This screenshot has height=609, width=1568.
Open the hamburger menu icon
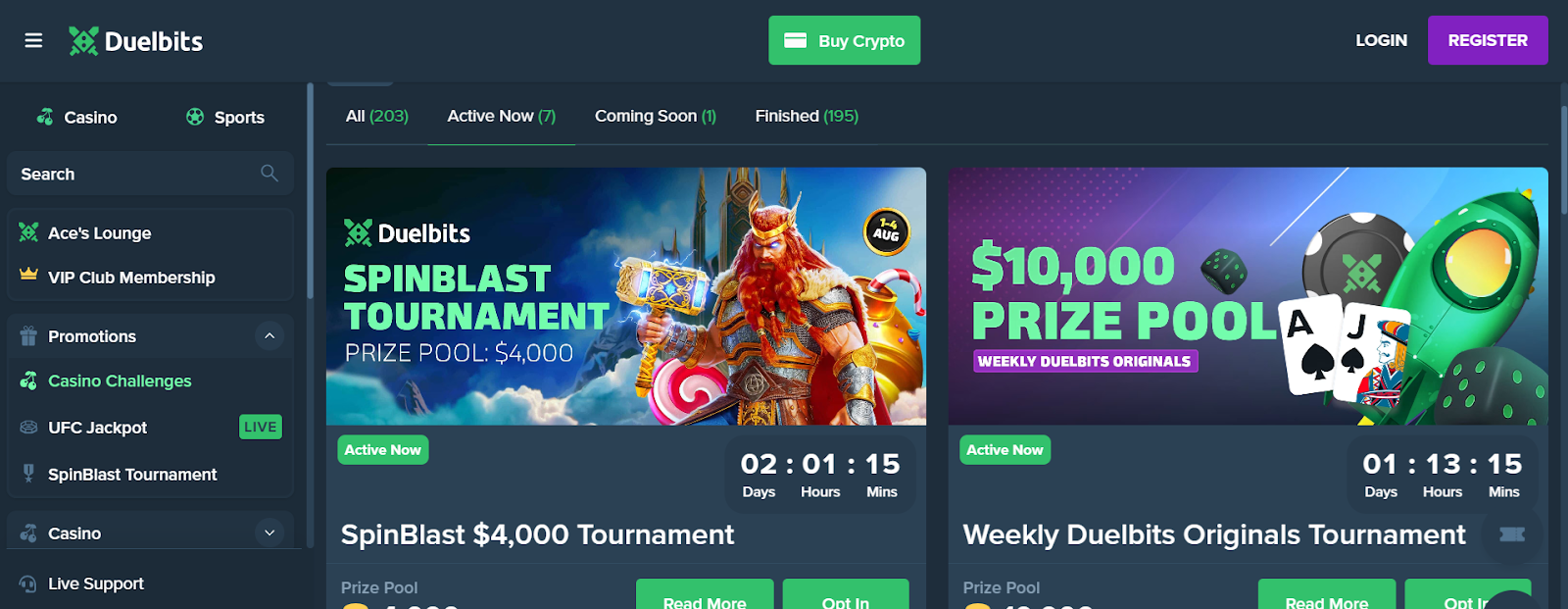[33, 40]
